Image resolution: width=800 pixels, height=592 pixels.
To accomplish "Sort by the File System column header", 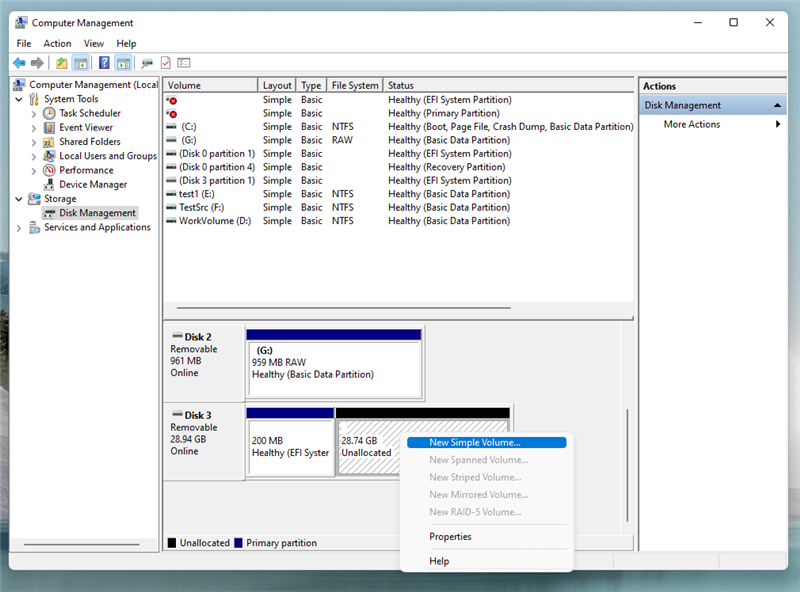I will click(355, 85).
